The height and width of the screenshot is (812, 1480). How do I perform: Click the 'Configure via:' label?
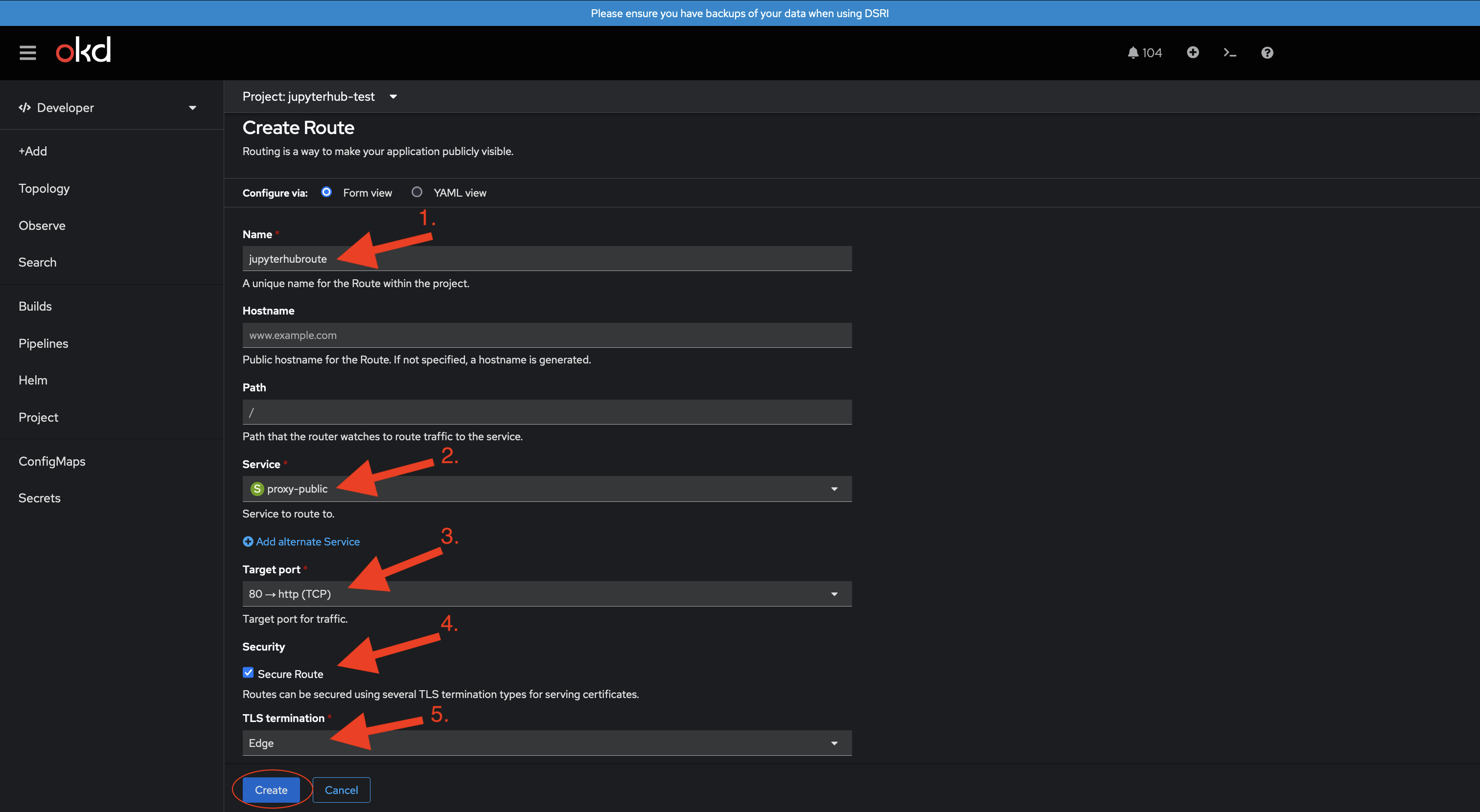[x=275, y=193]
